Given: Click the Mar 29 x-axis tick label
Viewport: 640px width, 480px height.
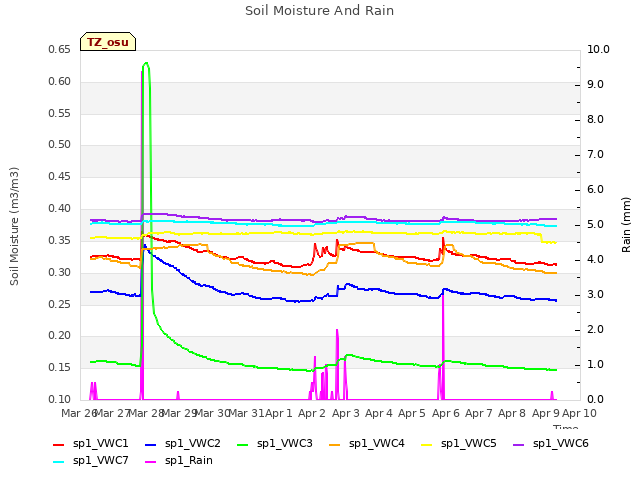Looking at the screenshot, I should click(x=180, y=413).
